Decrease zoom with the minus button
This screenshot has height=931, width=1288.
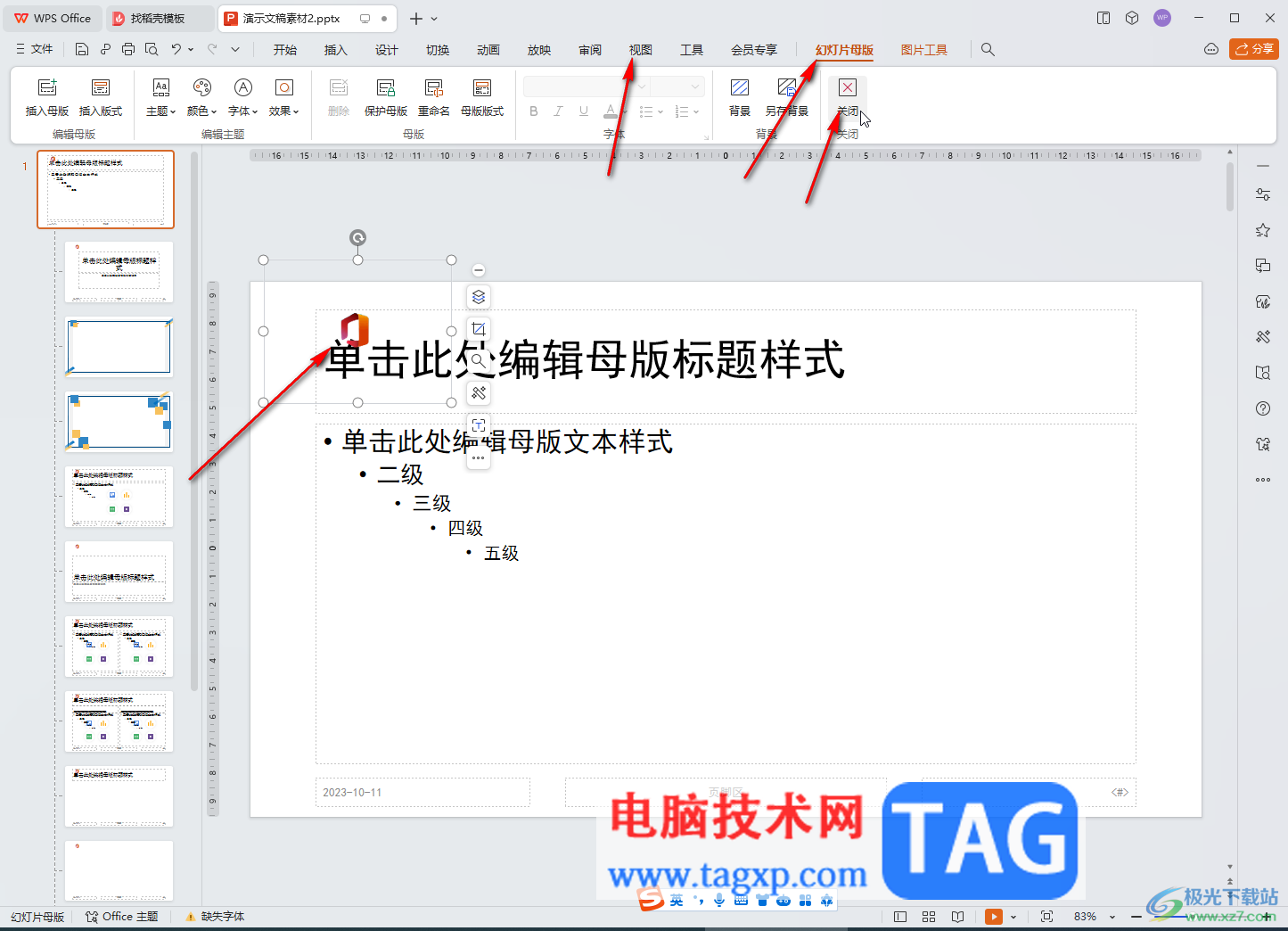1136,917
